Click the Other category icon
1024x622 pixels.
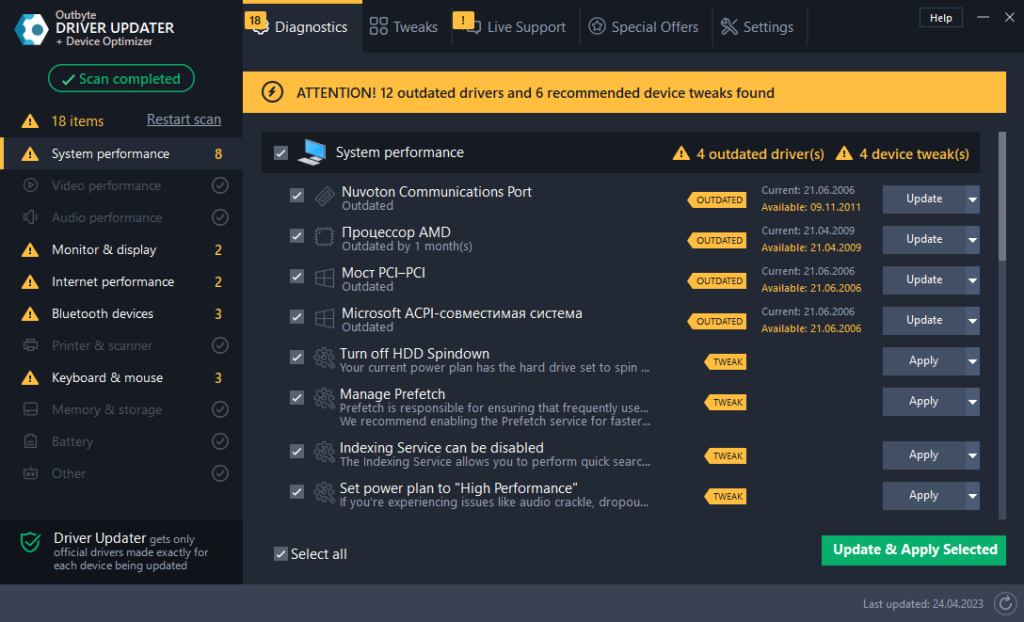coord(30,473)
